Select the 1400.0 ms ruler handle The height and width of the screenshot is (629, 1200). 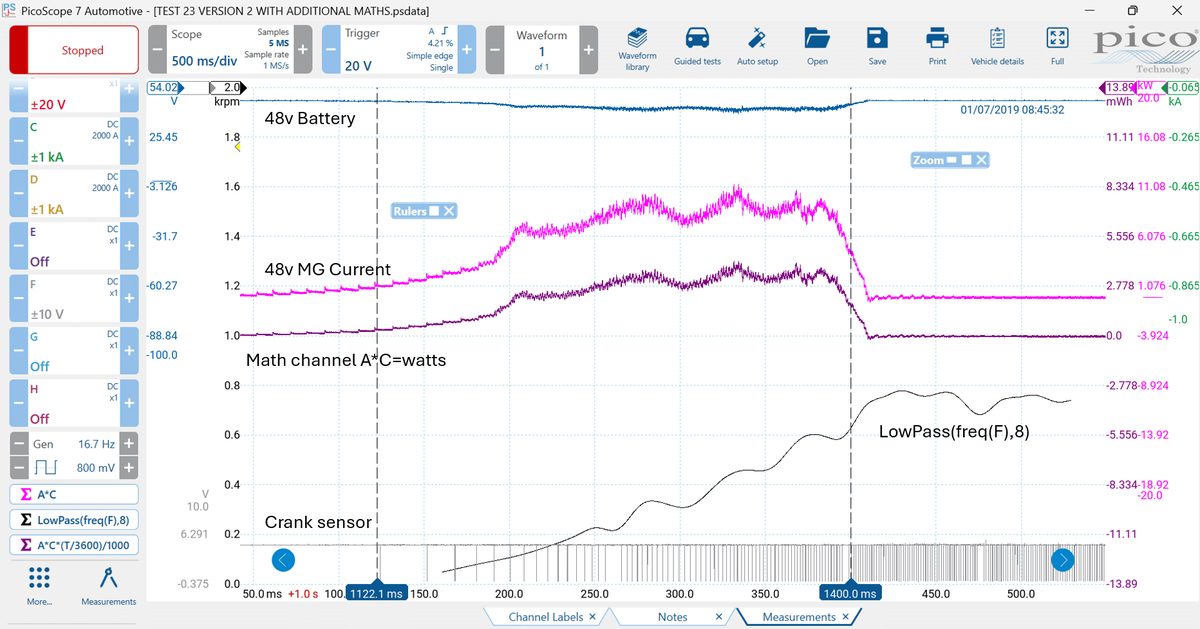[850, 593]
